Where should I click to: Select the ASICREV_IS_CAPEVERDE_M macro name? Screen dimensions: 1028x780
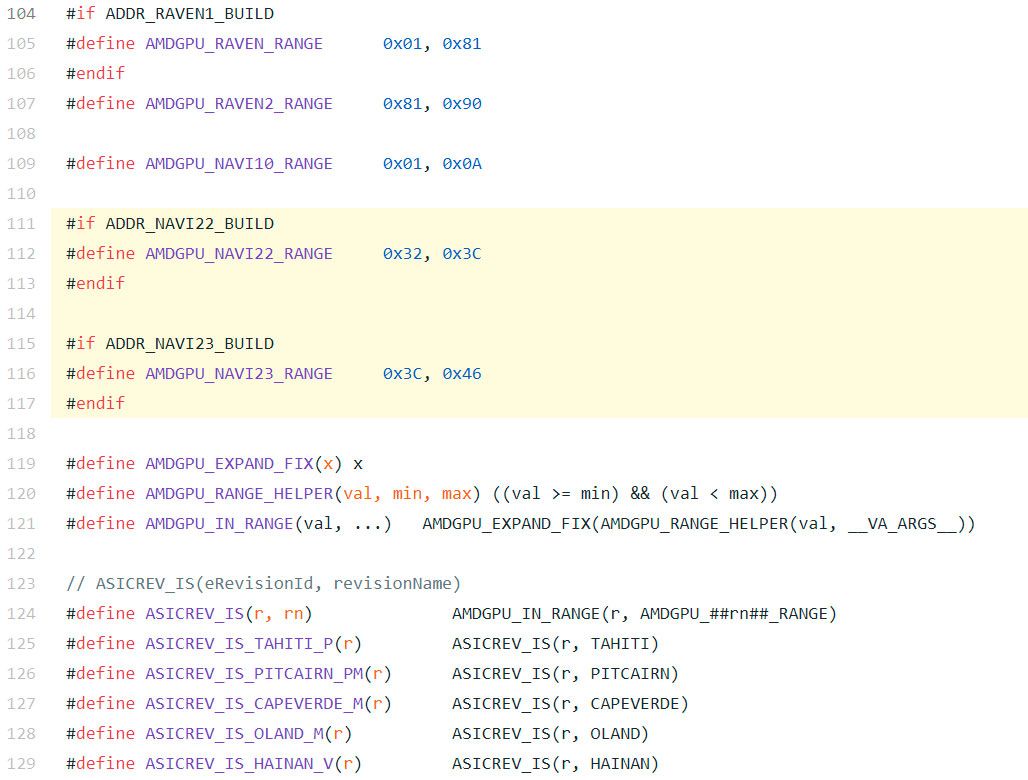[x=256, y=703]
